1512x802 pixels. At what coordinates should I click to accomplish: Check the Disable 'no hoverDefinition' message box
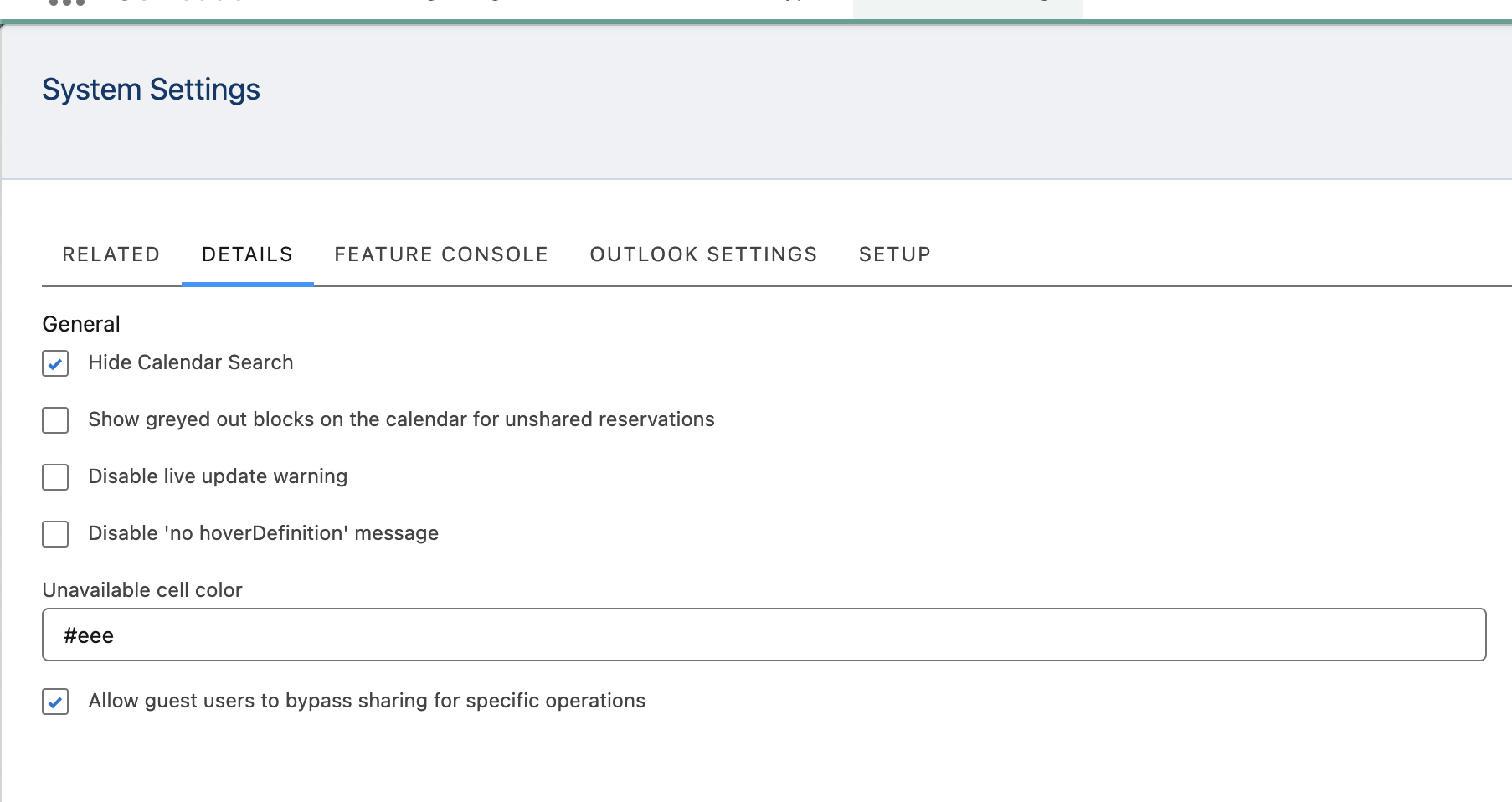point(55,534)
